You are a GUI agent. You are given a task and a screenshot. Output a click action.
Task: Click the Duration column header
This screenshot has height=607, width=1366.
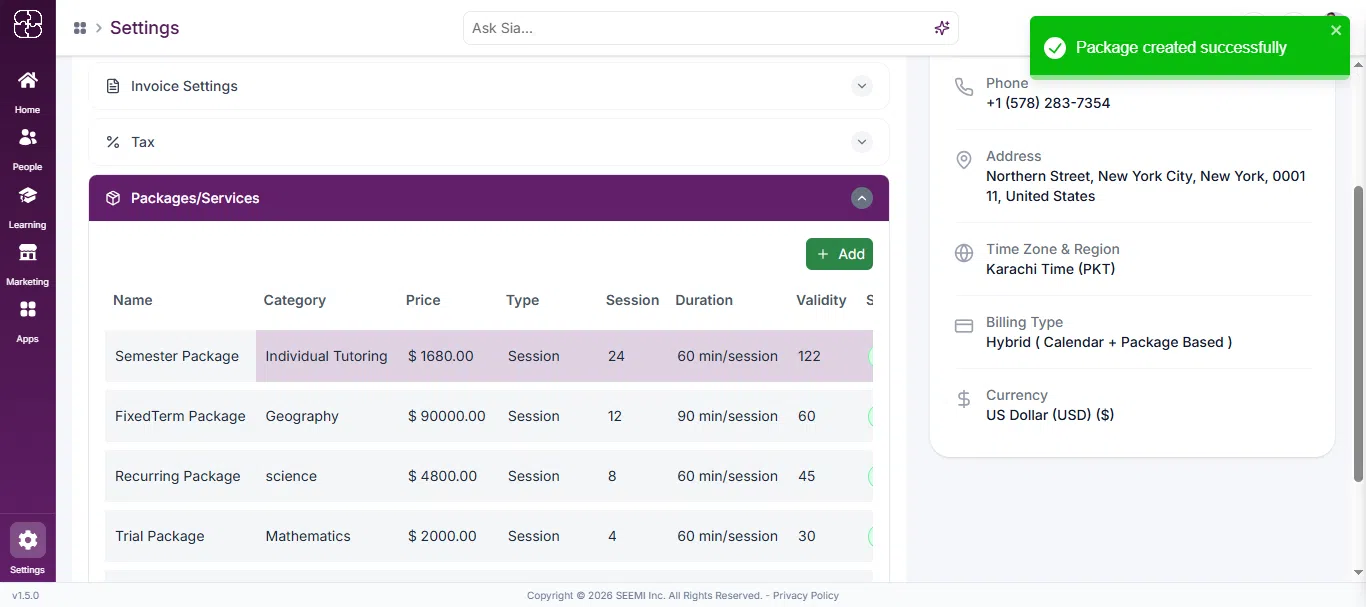click(704, 300)
